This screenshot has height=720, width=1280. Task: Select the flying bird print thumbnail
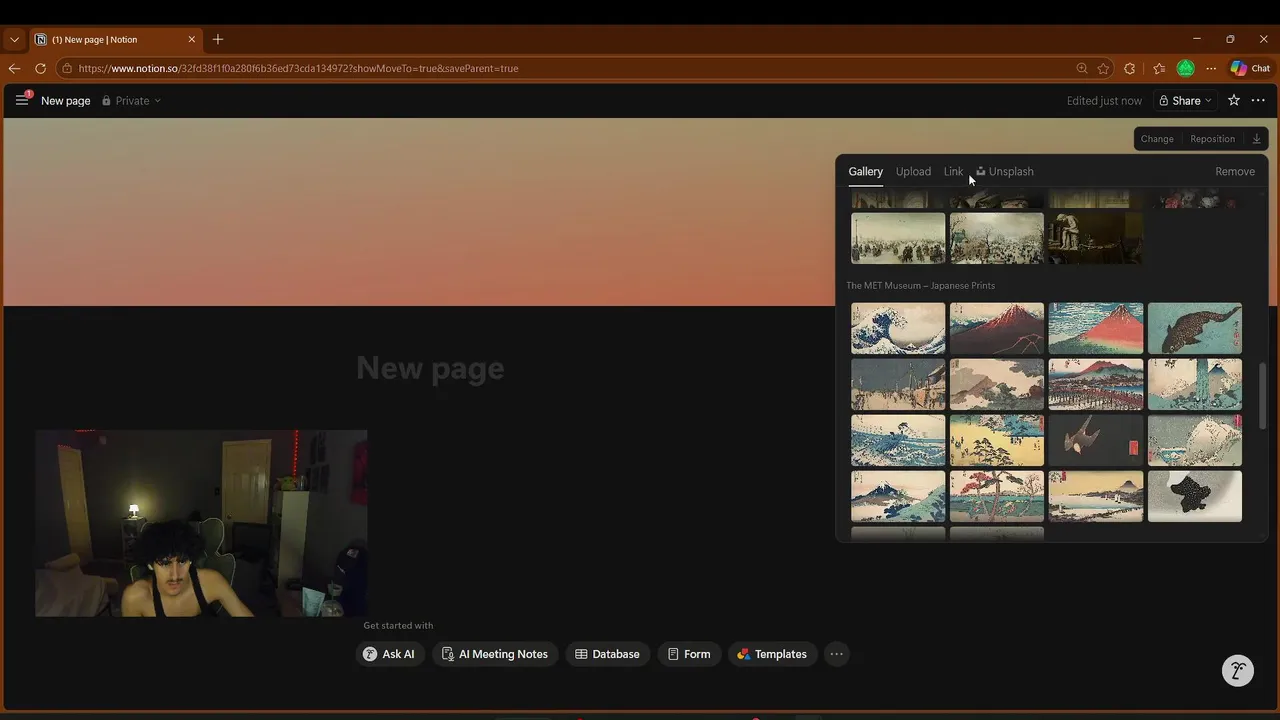pos(1096,440)
